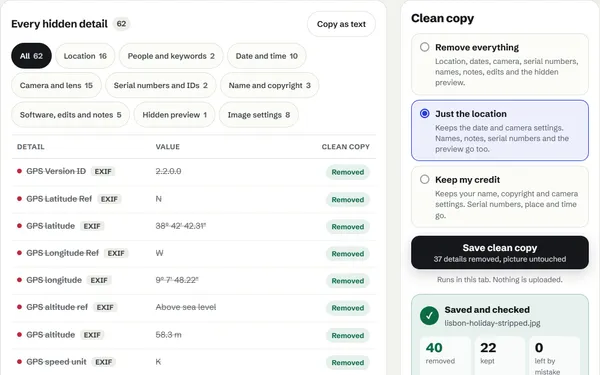Filter by Image settings 8
The height and width of the screenshot is (375, 600).
[259, 115]
